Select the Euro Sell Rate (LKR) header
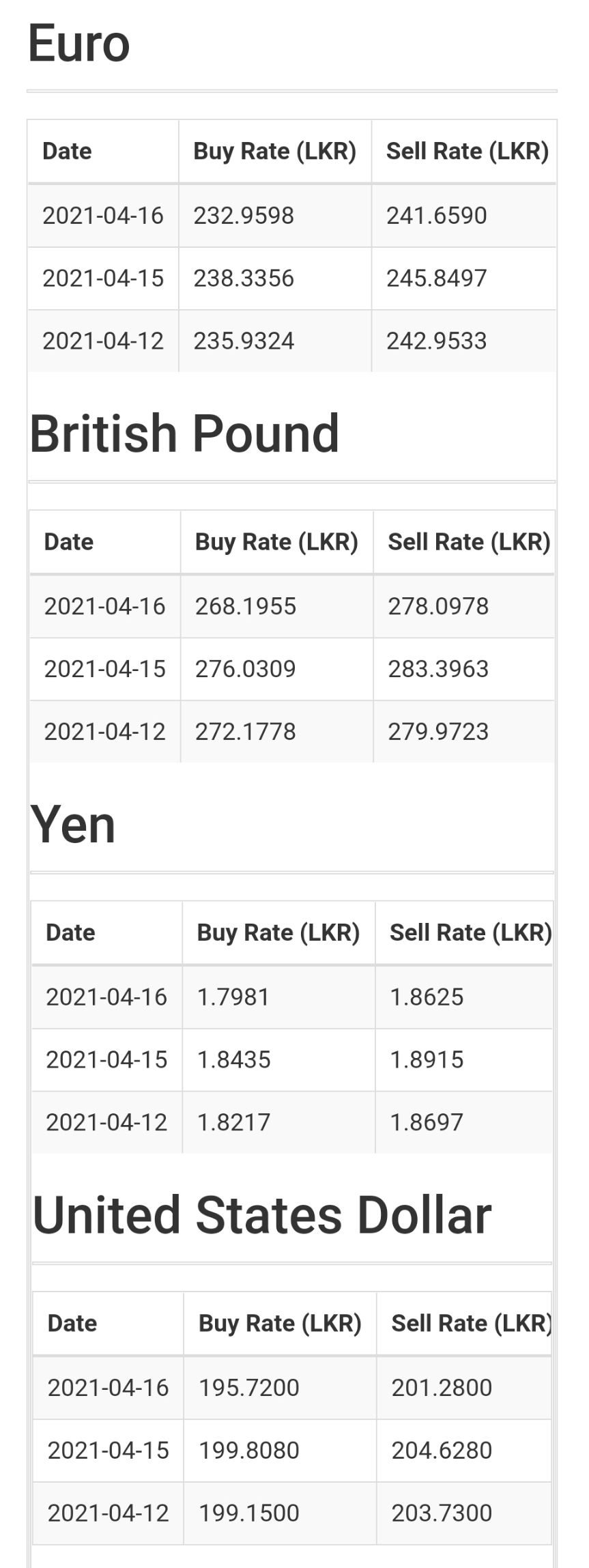 pyautogui.click(x=468, y=152)
